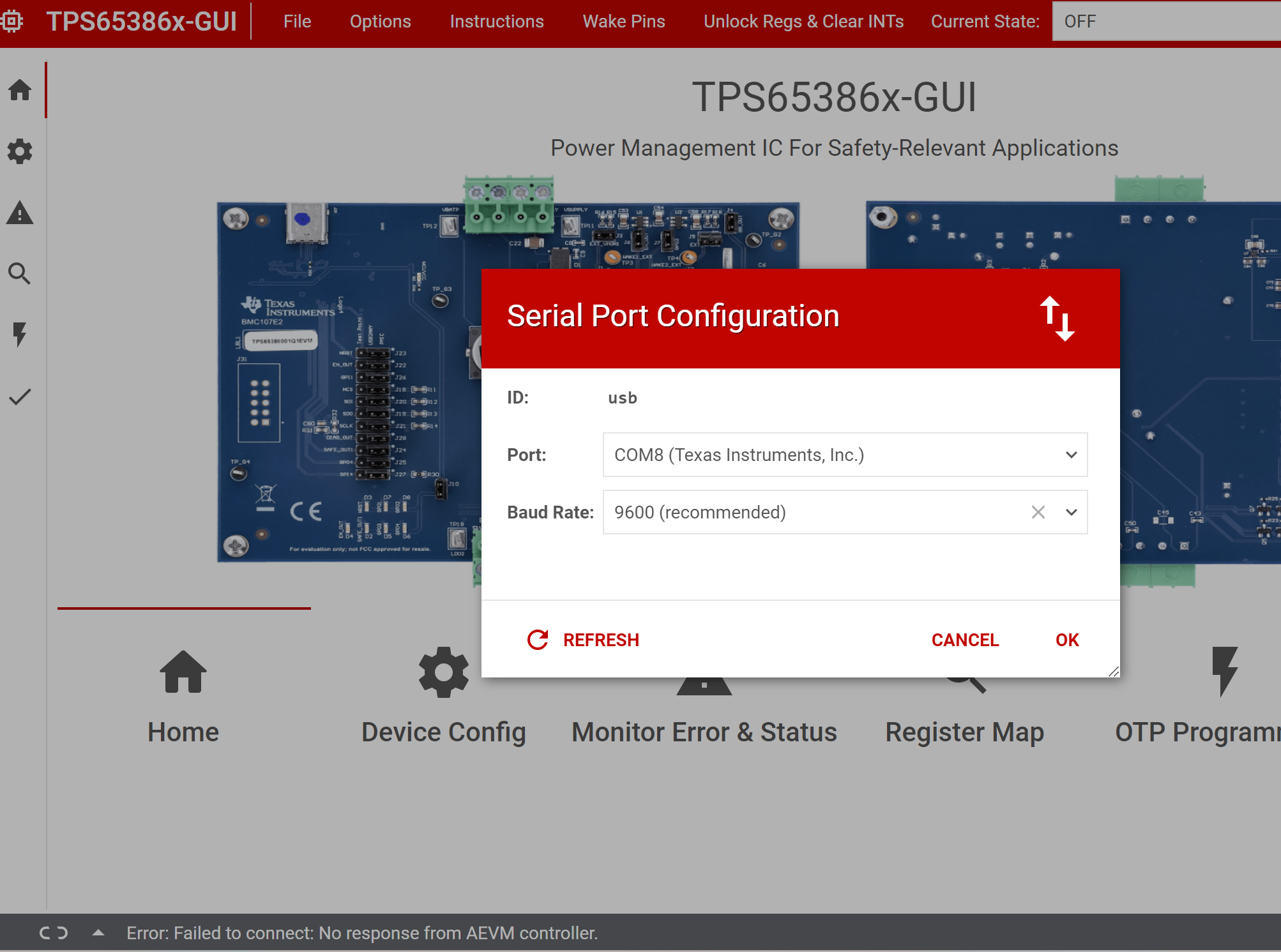The height and width of the screenshot is (952, 1281).
Task: Click the 'Failed to connect' error message
Action: click(362, 933)
